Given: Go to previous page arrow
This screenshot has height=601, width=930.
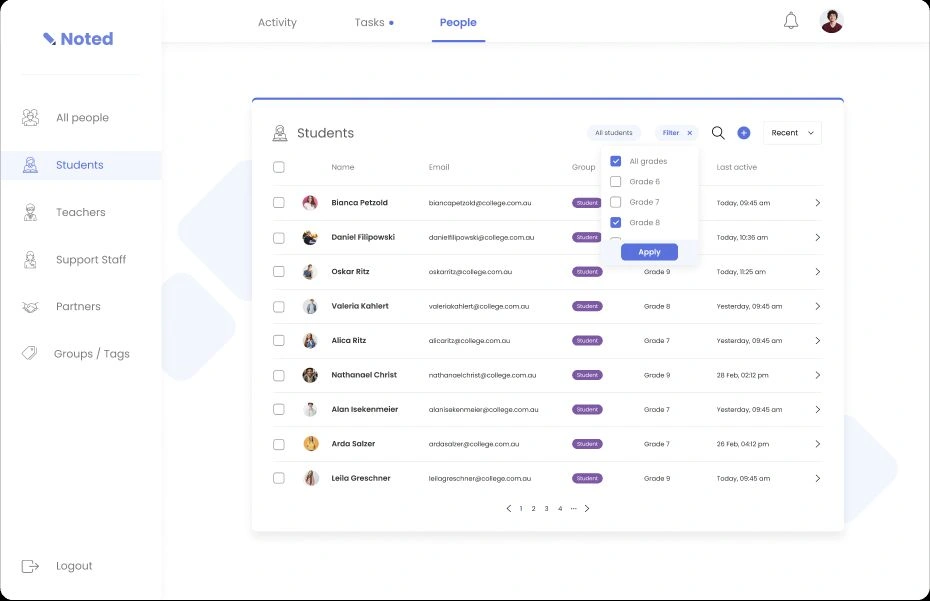Looking at the screenshot, I should (508, 508).
